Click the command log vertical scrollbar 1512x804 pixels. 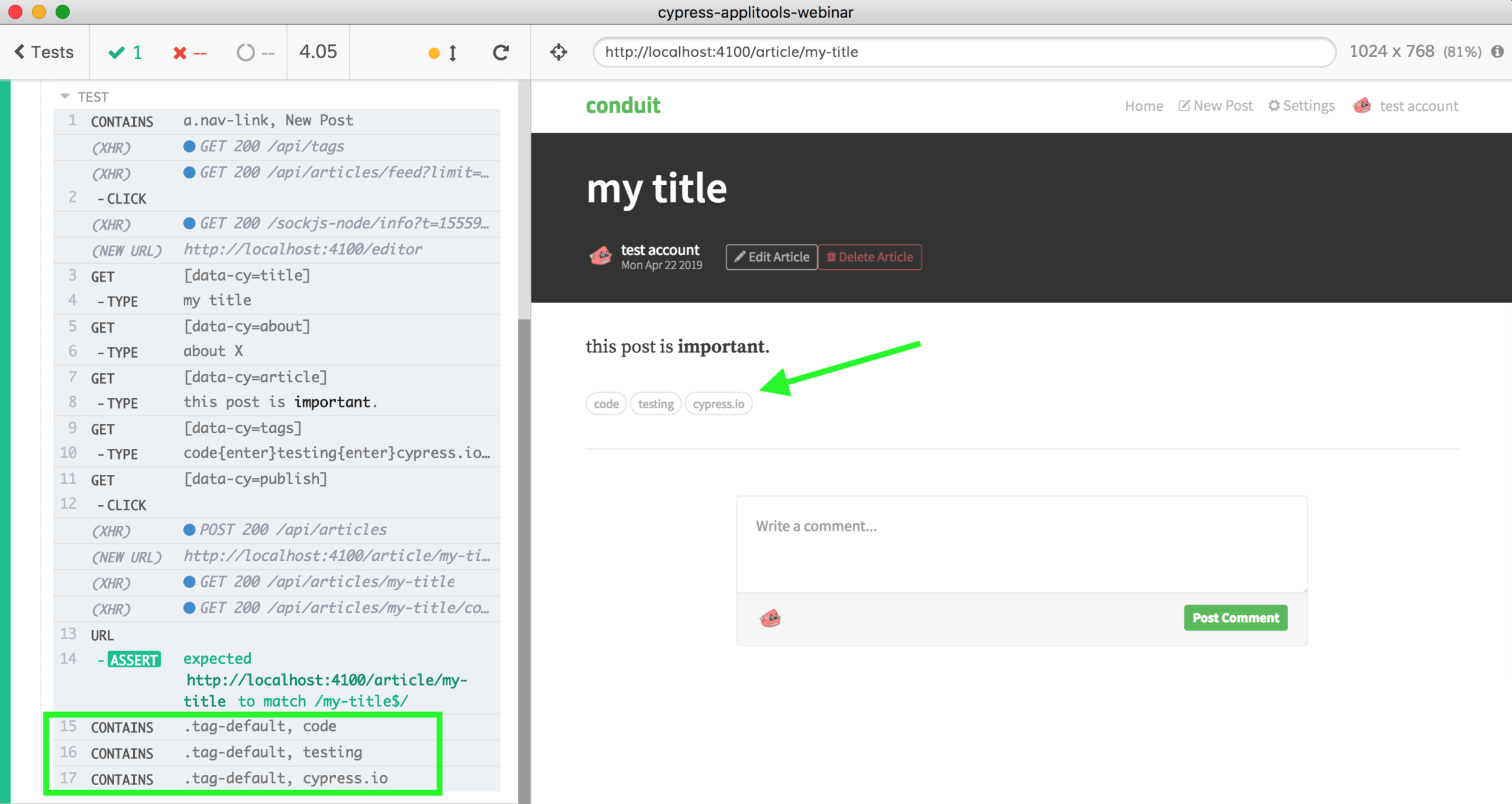pyautogui.click(x=524, y=544)
